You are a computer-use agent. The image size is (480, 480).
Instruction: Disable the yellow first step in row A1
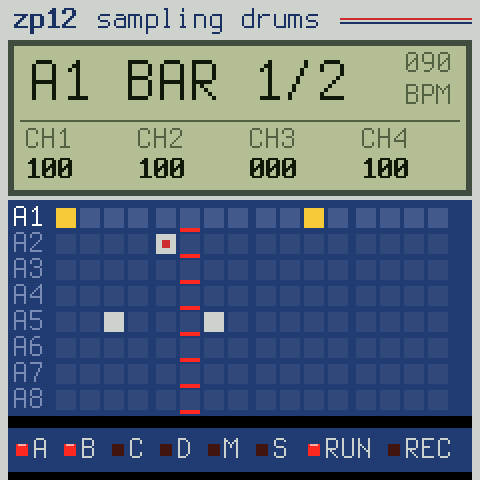66,218
